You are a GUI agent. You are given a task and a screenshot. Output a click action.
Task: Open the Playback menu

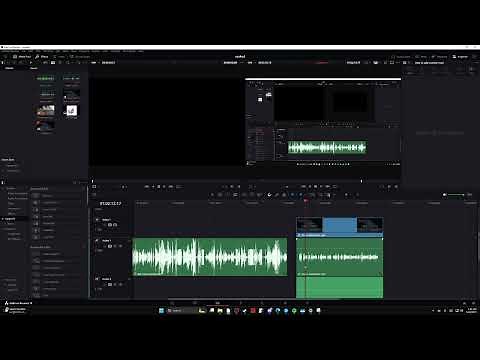(x=84, y=51)
